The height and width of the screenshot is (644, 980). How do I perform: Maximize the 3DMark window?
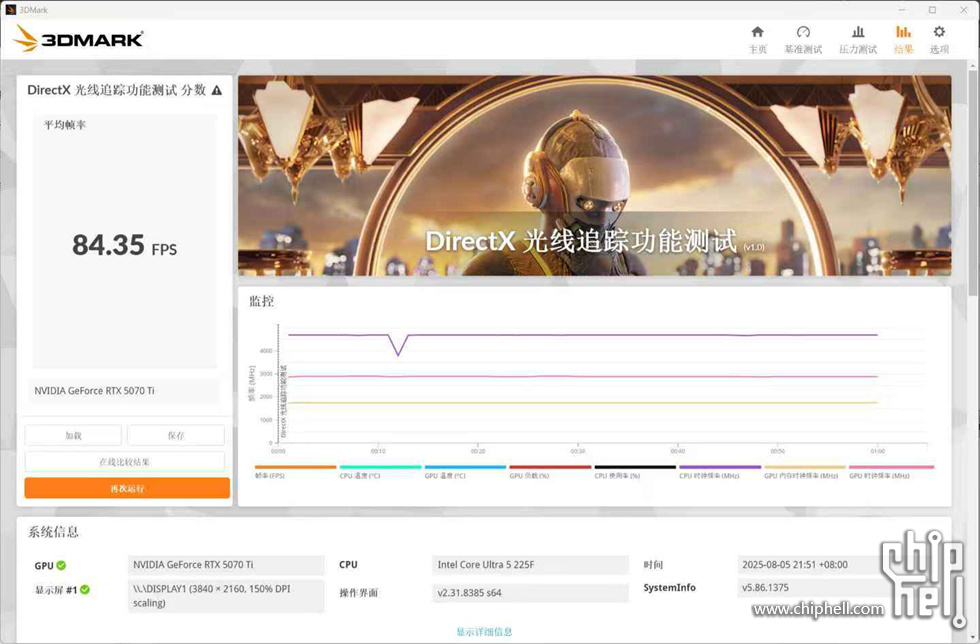point(932,9)
